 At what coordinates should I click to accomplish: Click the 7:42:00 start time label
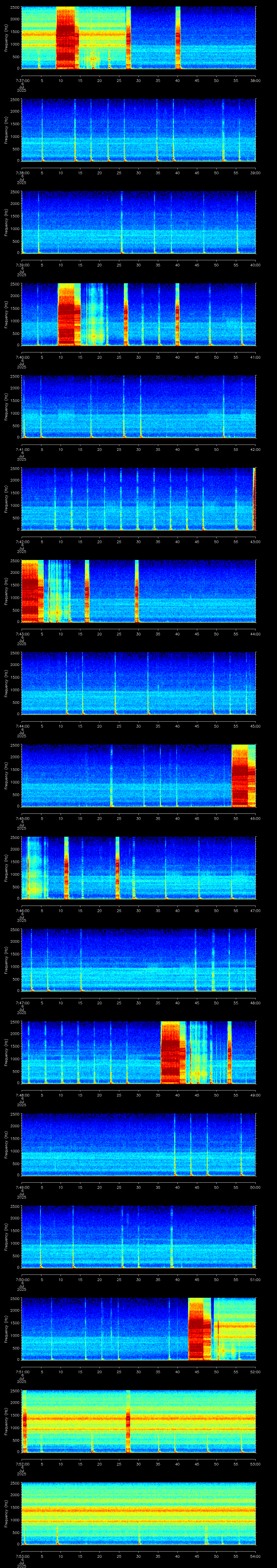[x=22, y=542]
